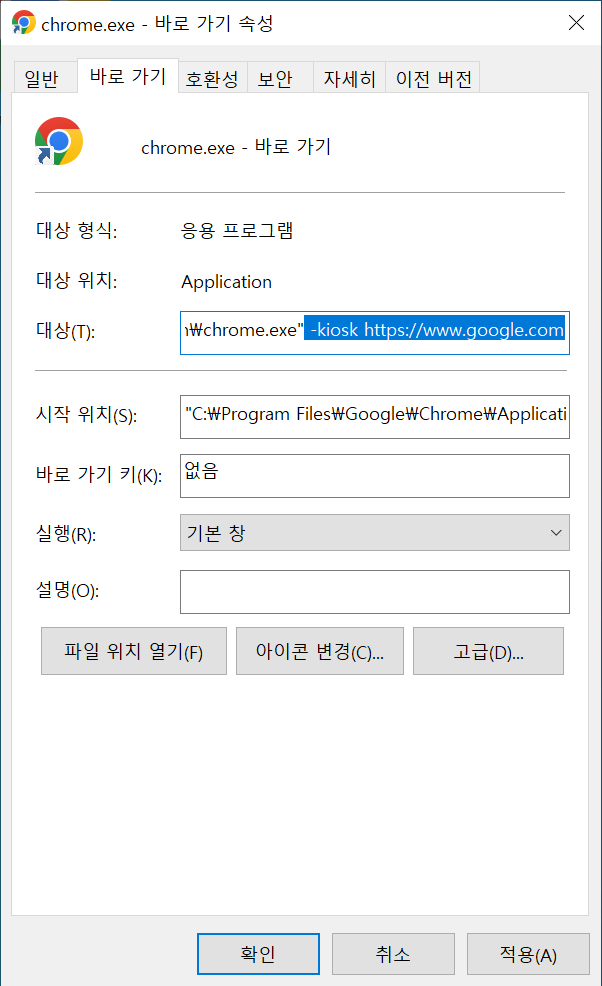The width and height of the screenshot is (602, 986).
Task: Click the 'Application' location text
Action: (x=226, y=282)
